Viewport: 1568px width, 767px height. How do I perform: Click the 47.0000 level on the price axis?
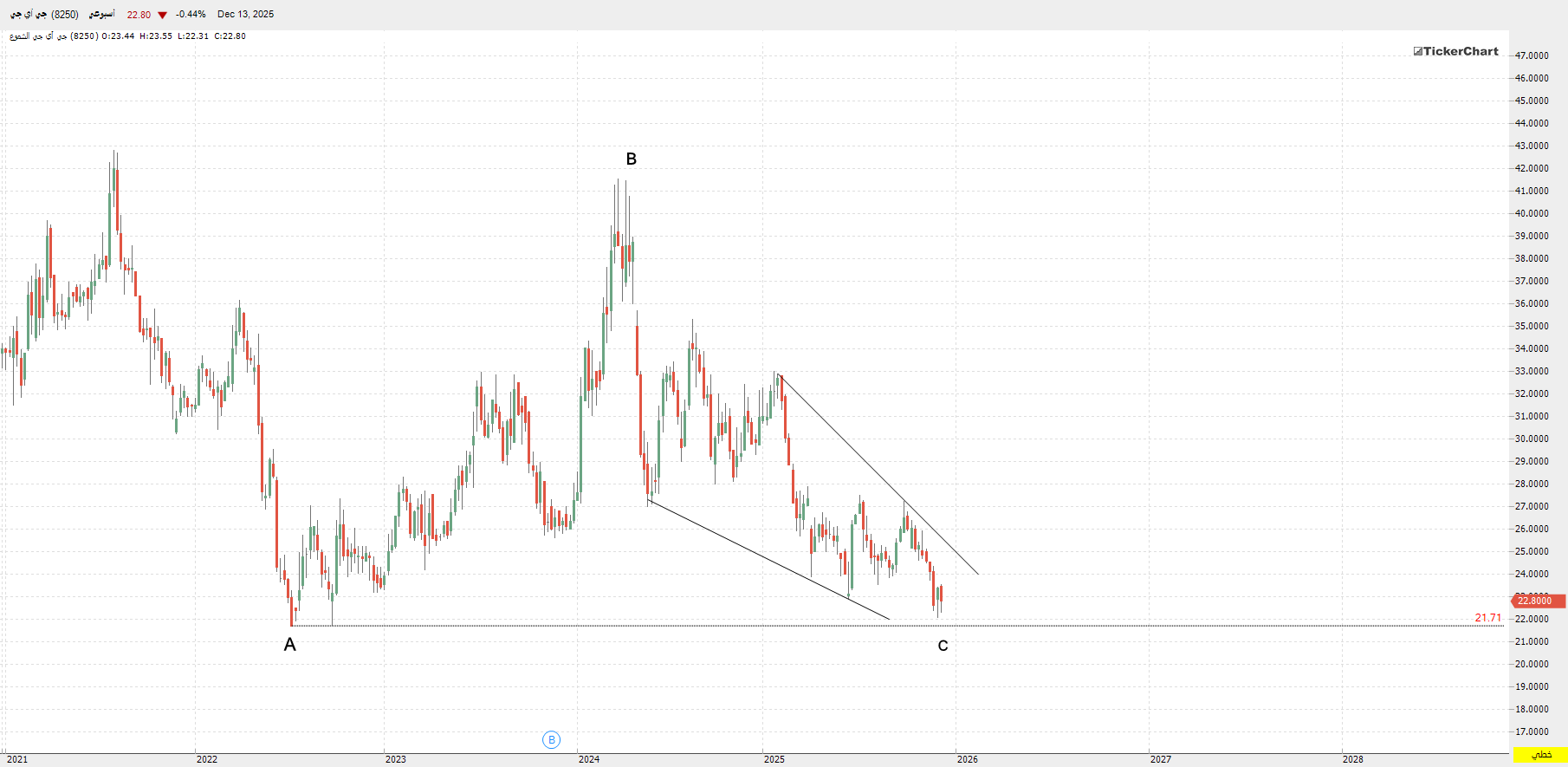[x=1531, y=55]
